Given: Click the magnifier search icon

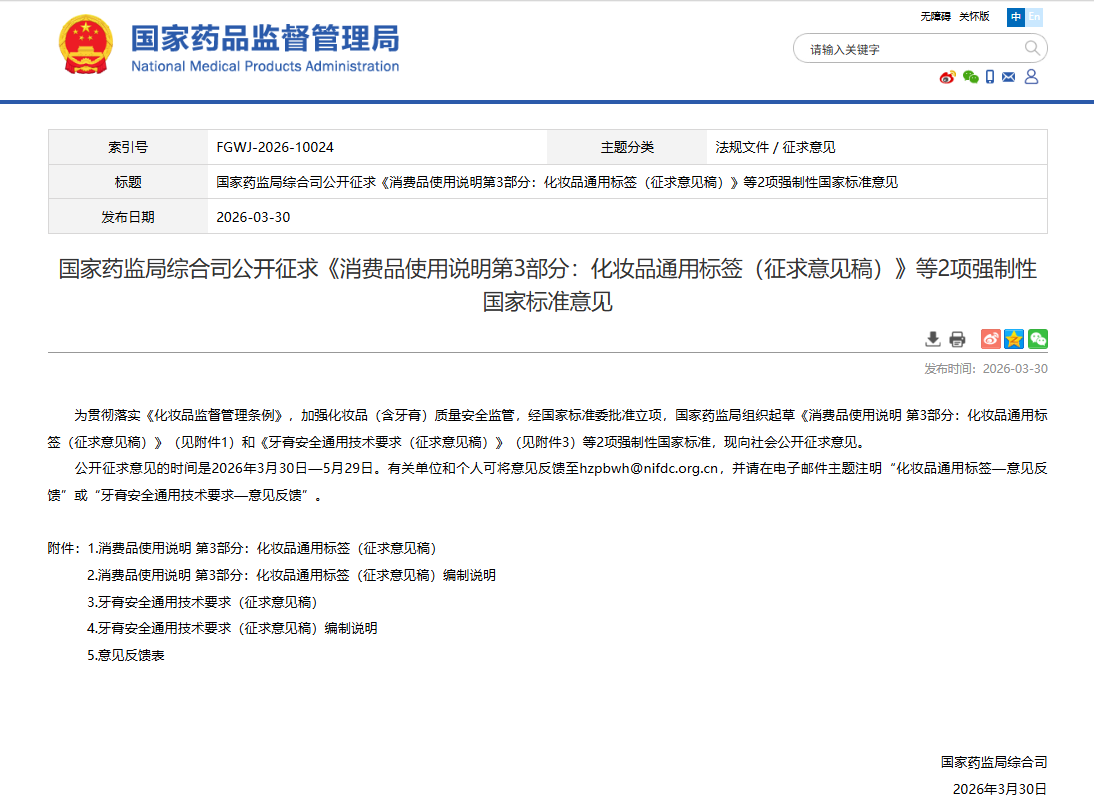Looking at the screenshot, I should (x=1032, y=48).
